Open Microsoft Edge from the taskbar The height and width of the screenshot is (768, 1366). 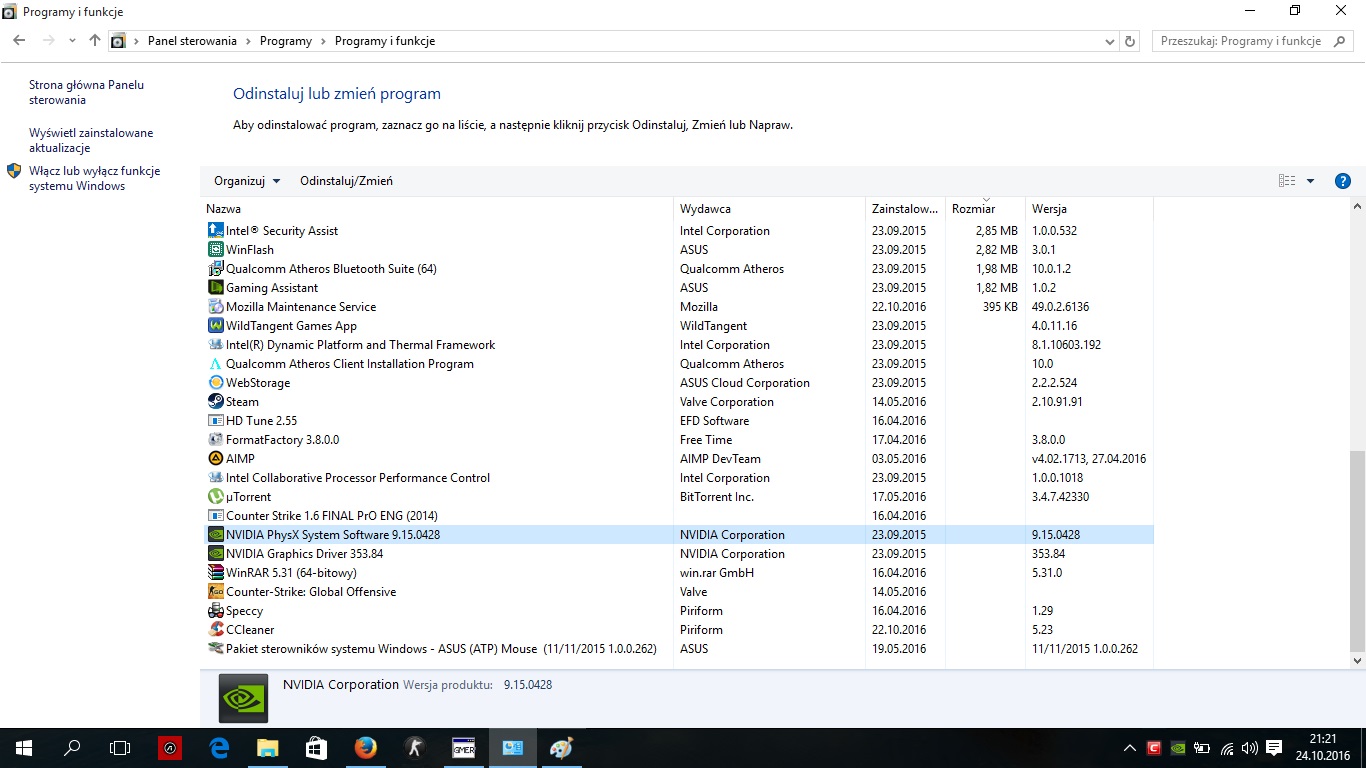pyautogui.click(x=219, y=747)
